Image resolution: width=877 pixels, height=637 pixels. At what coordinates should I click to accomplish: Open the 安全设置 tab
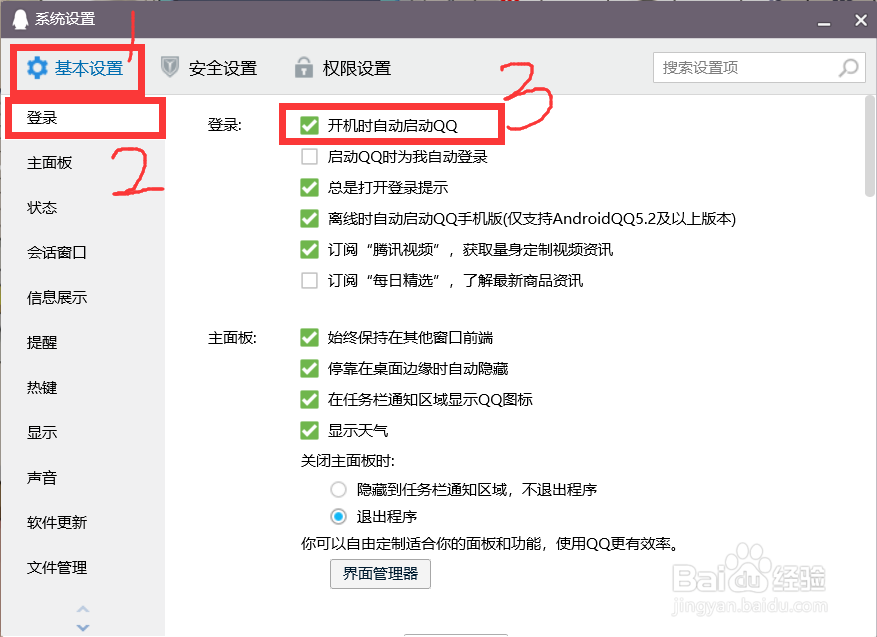(x=209, y=68)
